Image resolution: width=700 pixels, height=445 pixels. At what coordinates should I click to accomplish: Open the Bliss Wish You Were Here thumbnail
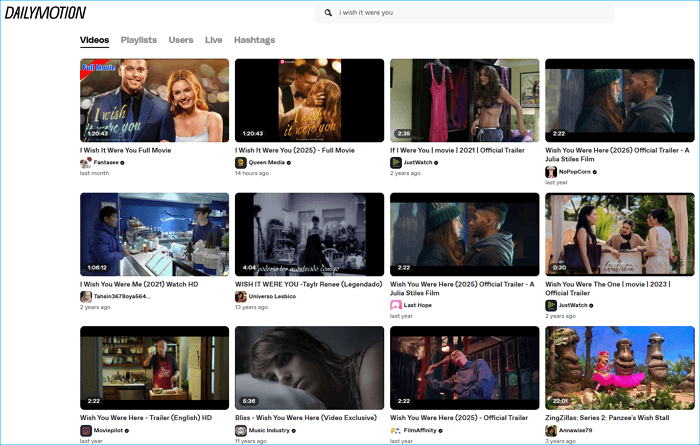309,368
